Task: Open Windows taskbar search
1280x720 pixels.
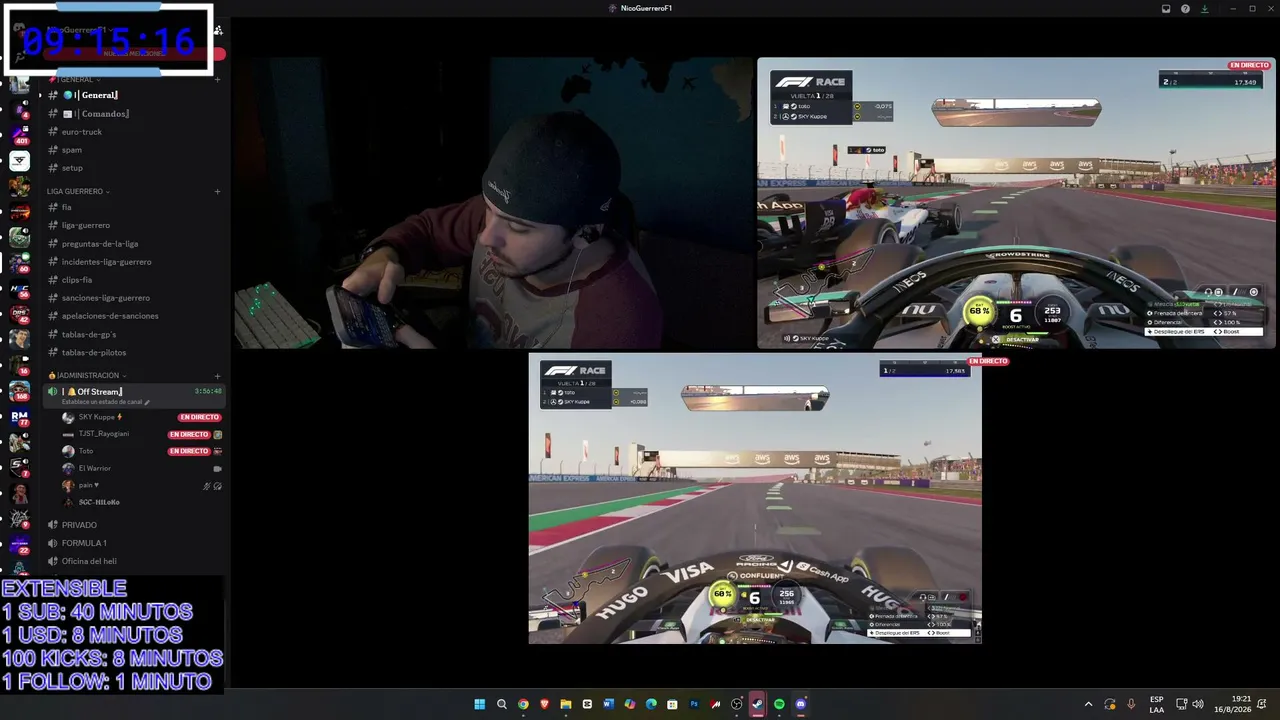Action: [x=502, y=704]
